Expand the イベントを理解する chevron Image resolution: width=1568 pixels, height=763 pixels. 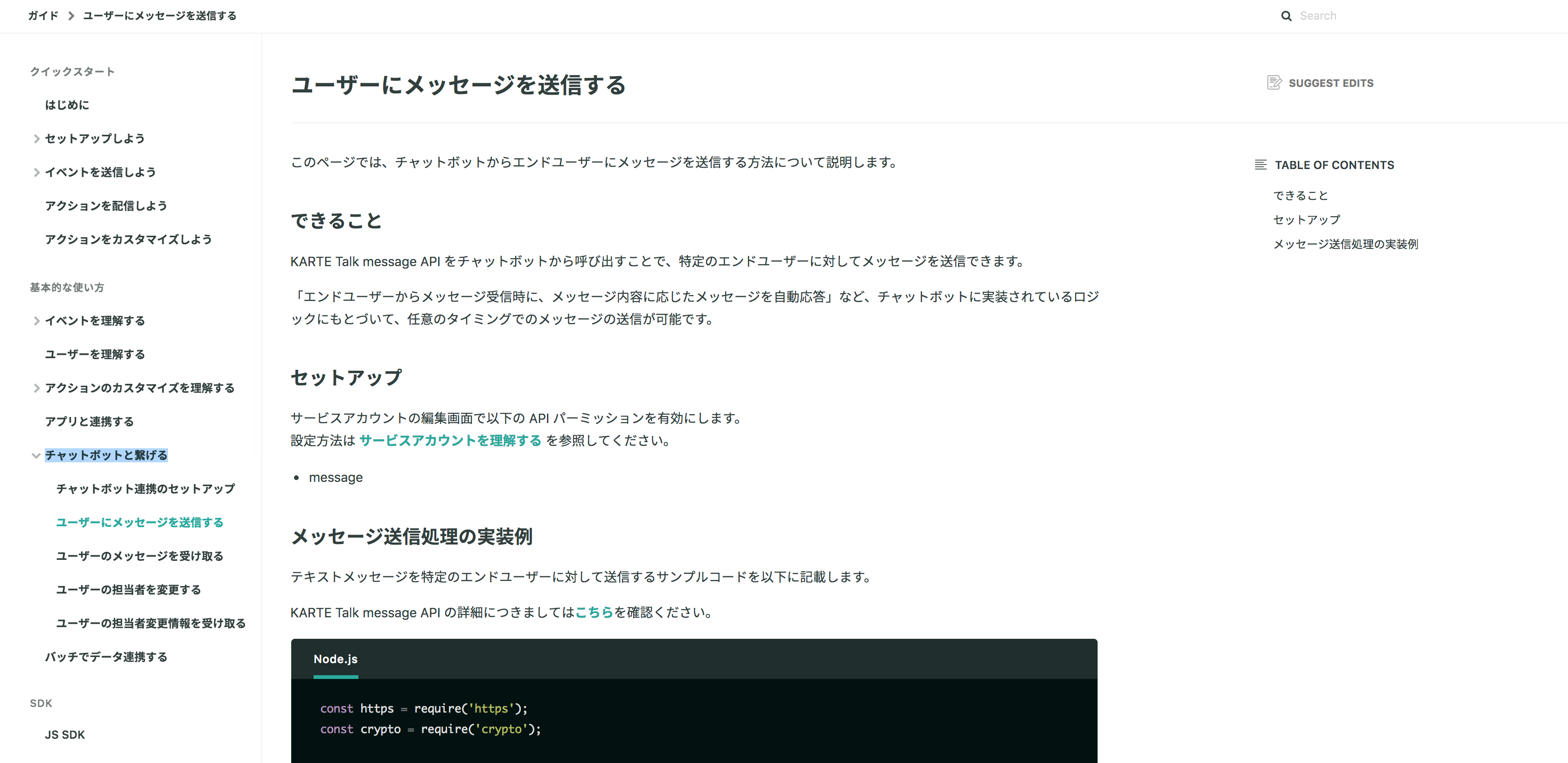pyautogui.click(x=36, y=321)
